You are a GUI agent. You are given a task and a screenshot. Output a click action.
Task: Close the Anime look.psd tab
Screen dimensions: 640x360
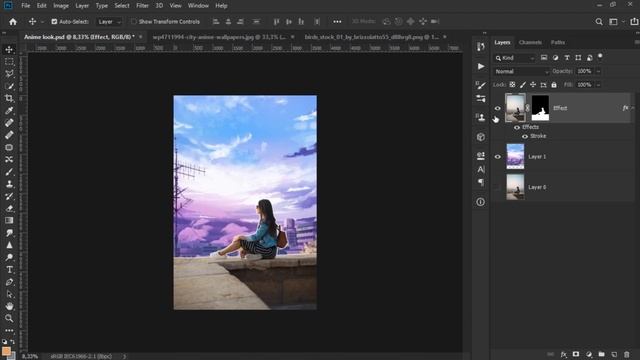click(140, 37)
